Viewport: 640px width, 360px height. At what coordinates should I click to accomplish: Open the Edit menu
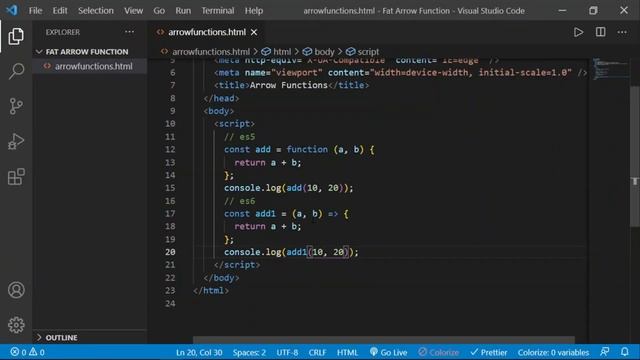(x=60, y=10)
